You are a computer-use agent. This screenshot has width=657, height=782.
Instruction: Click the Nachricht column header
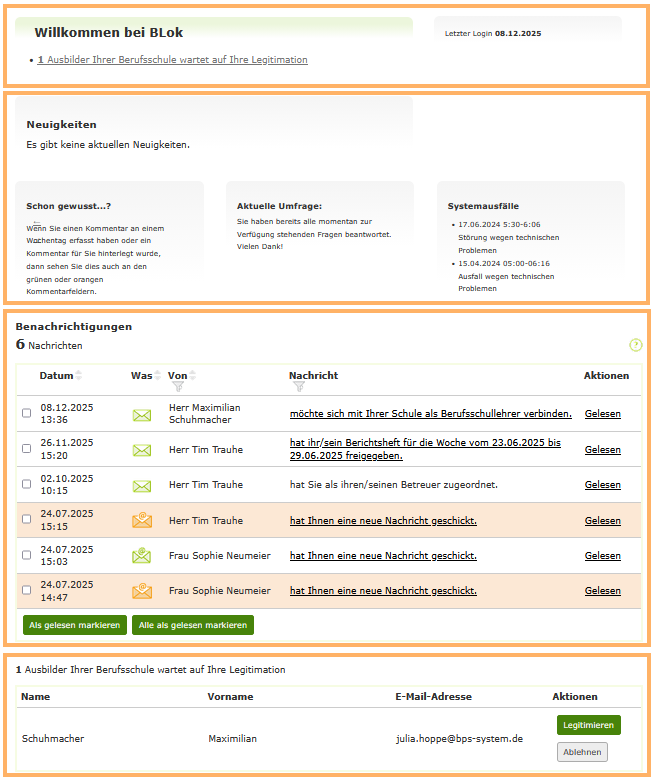click(313, 376)
